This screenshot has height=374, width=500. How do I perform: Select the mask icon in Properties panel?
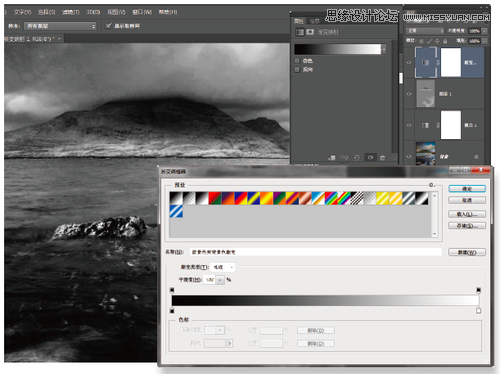[x=310, y=32]
